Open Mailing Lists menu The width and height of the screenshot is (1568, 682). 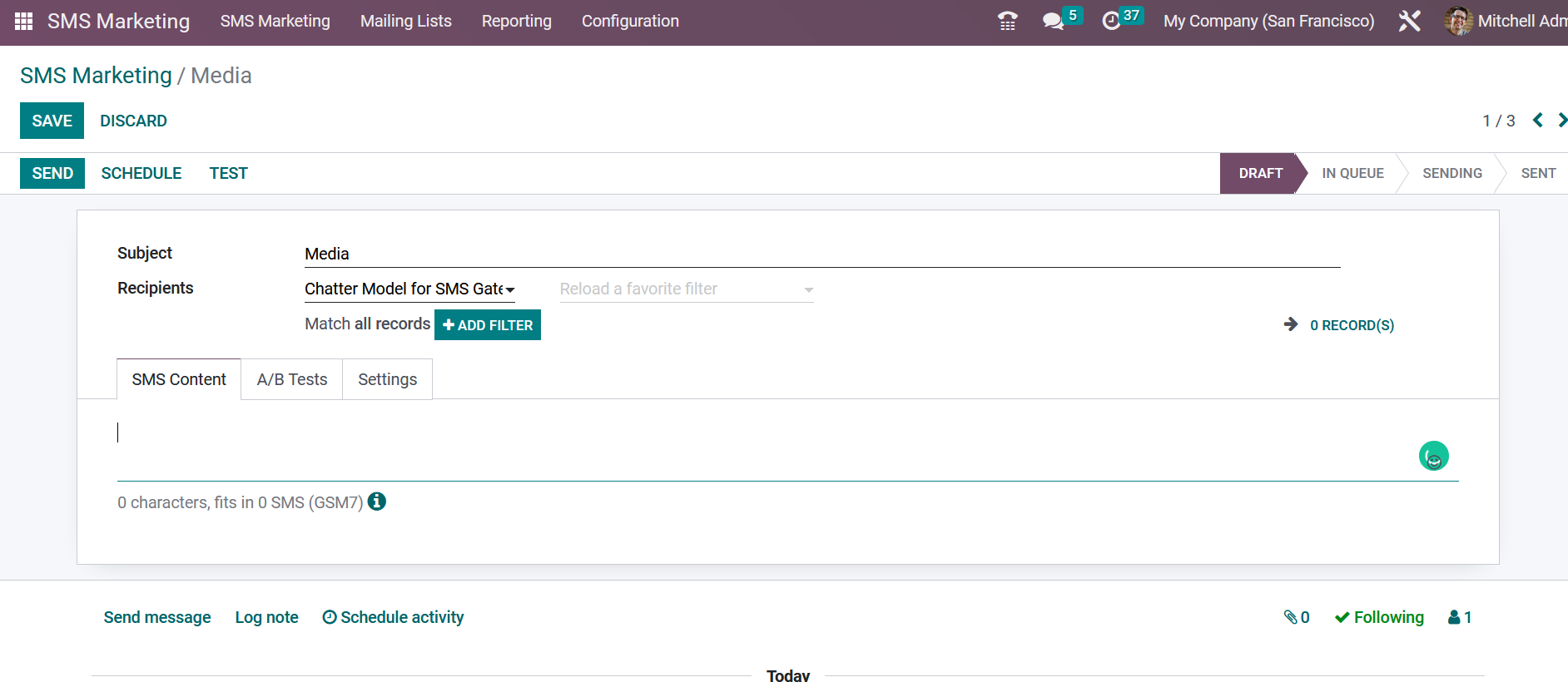point(406,21)
